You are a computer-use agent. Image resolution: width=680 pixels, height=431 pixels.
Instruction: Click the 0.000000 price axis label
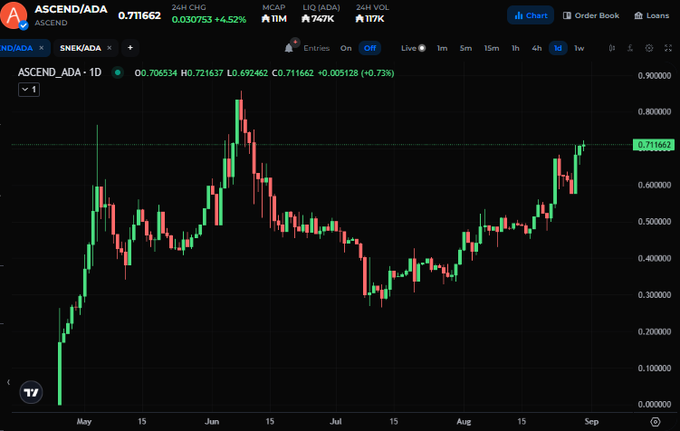654,404
